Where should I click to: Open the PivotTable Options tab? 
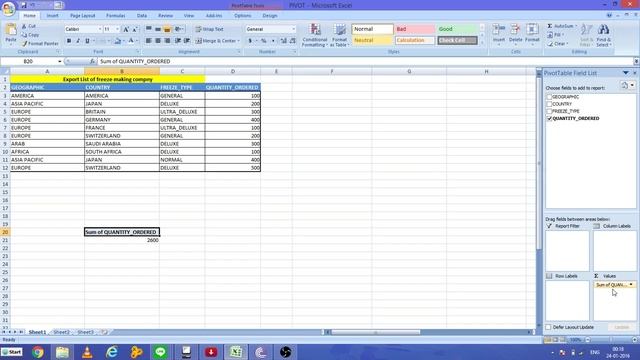coord(242,16)
